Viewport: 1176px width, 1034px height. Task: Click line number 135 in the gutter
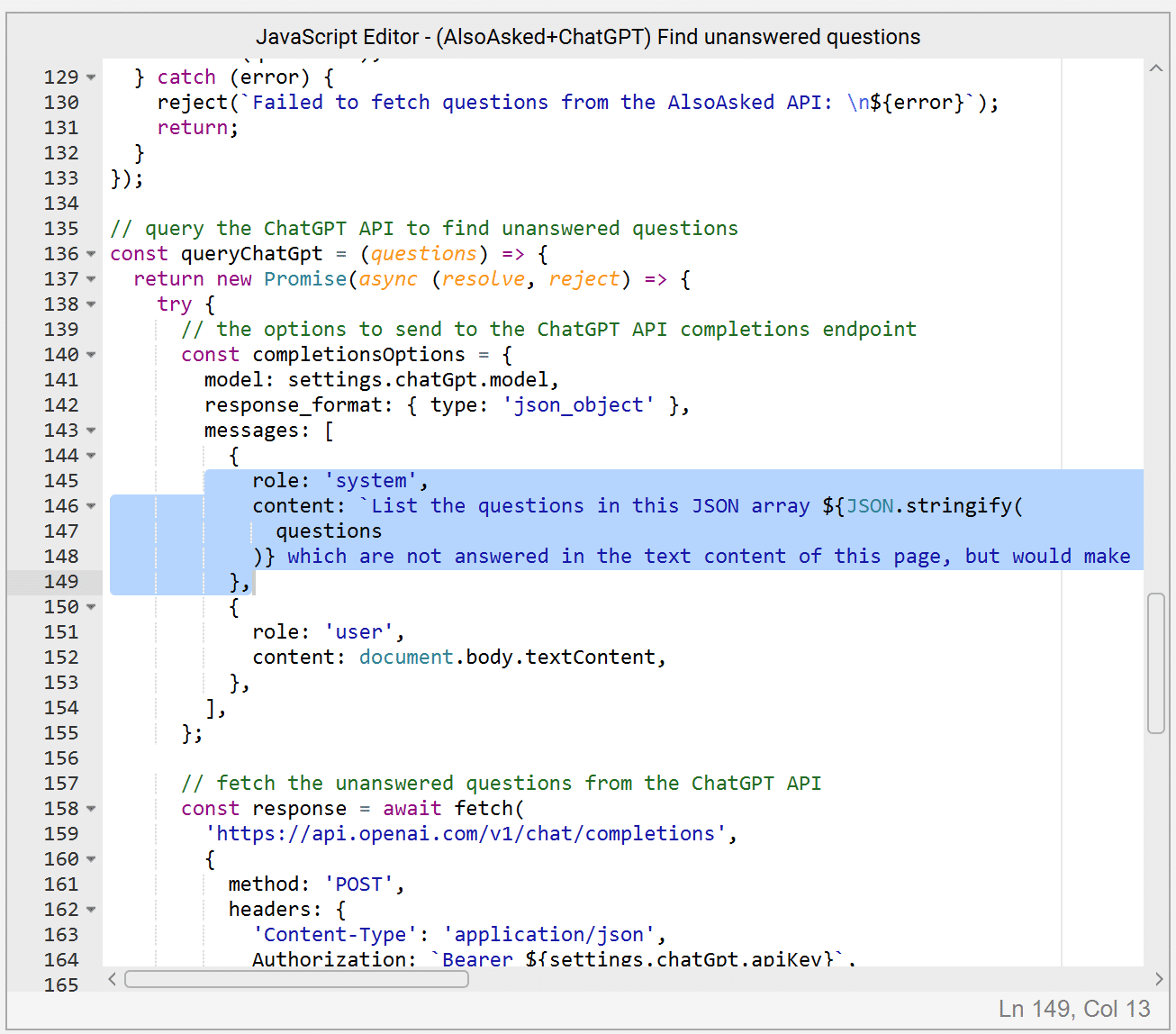(x=61, y=229)
